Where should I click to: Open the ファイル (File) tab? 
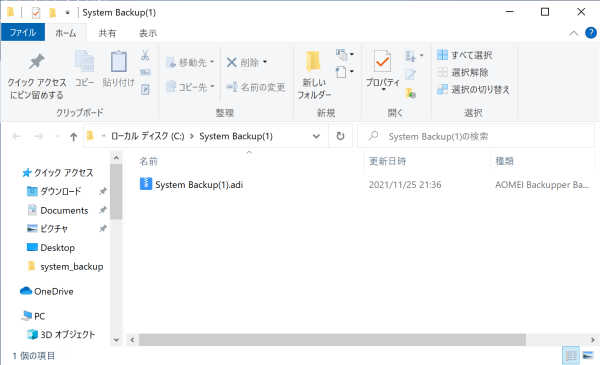tap(23, 33)
